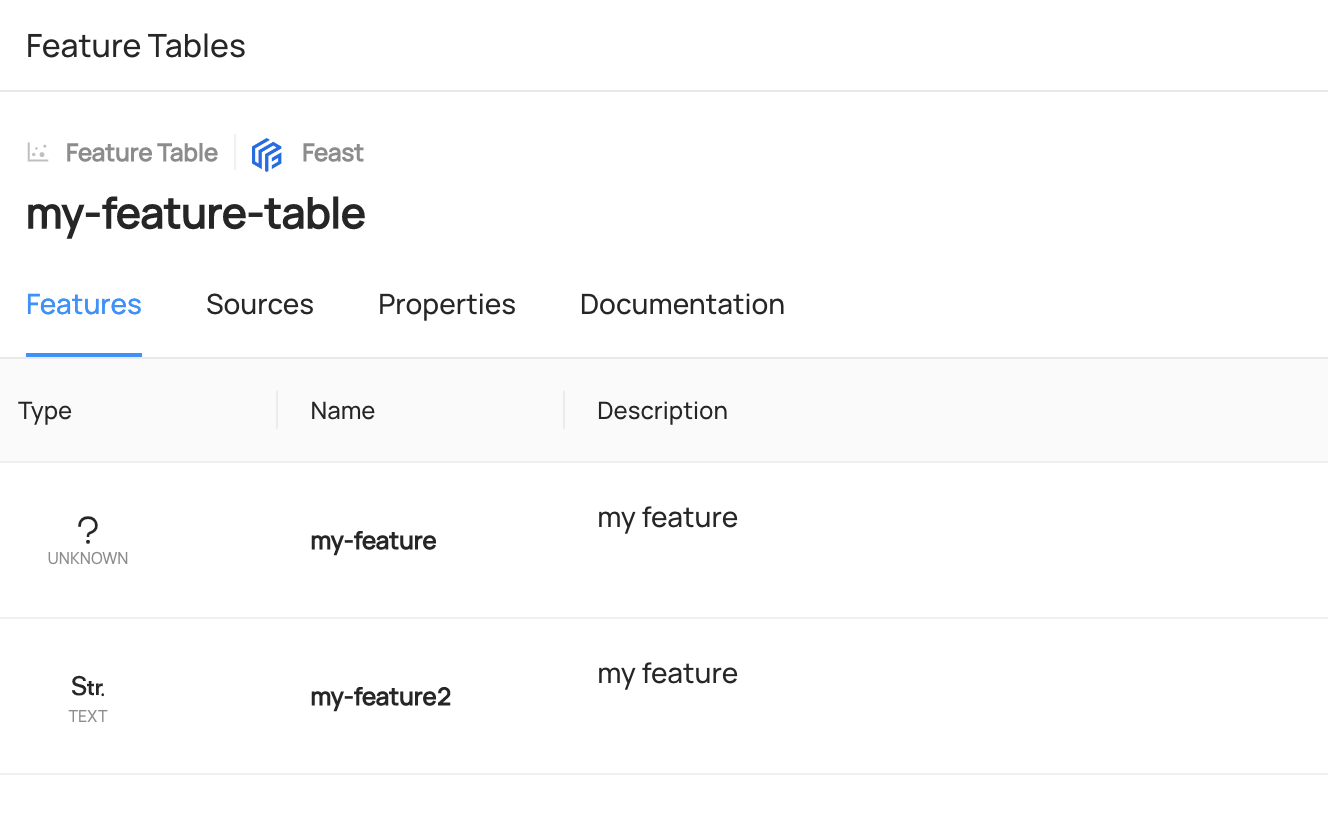
Task: Switch to the Documentation tab
Action: coord(681,304)
